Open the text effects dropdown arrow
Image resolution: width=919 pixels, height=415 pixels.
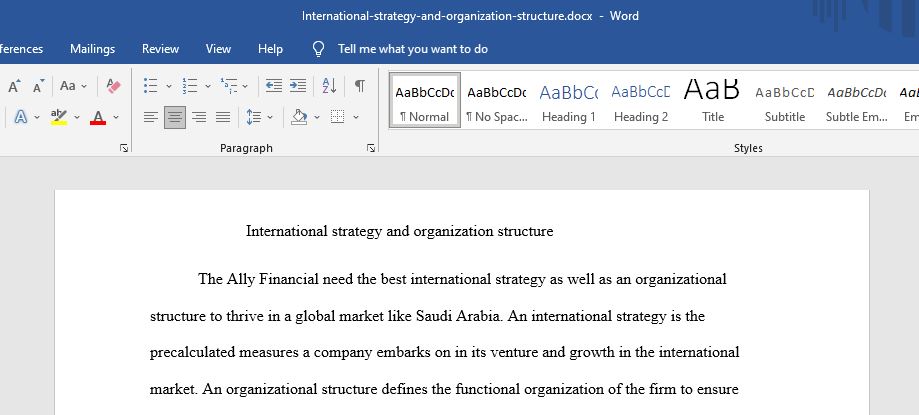pos(37,117)
